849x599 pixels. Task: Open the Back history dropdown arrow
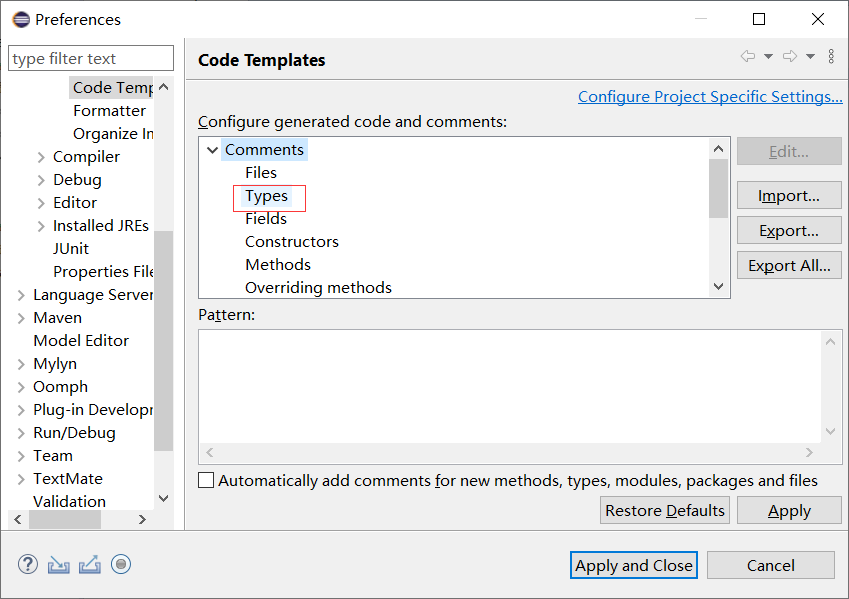(x=768, y=57)
